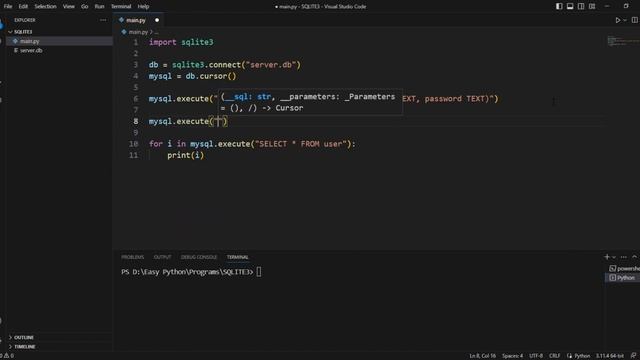Viewport: 640px width, 360px height.
Task: Open the launch profile dropdown arrow
Action: pos(614,257)
